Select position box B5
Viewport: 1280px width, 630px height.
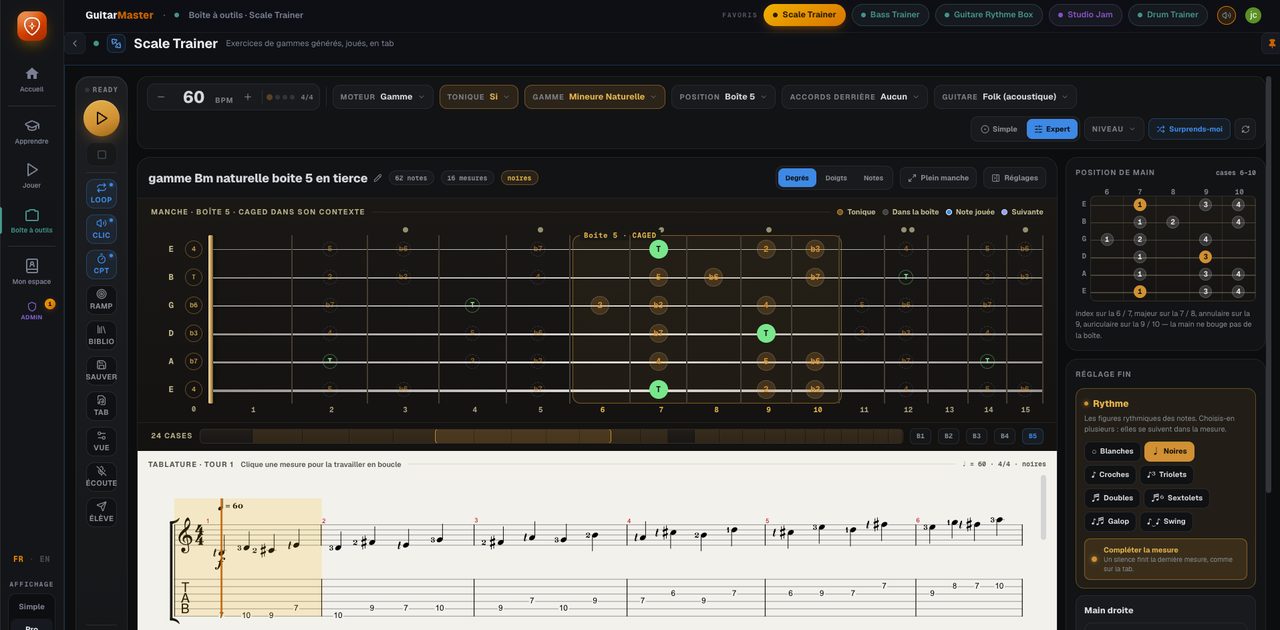tap(1032, 436)
